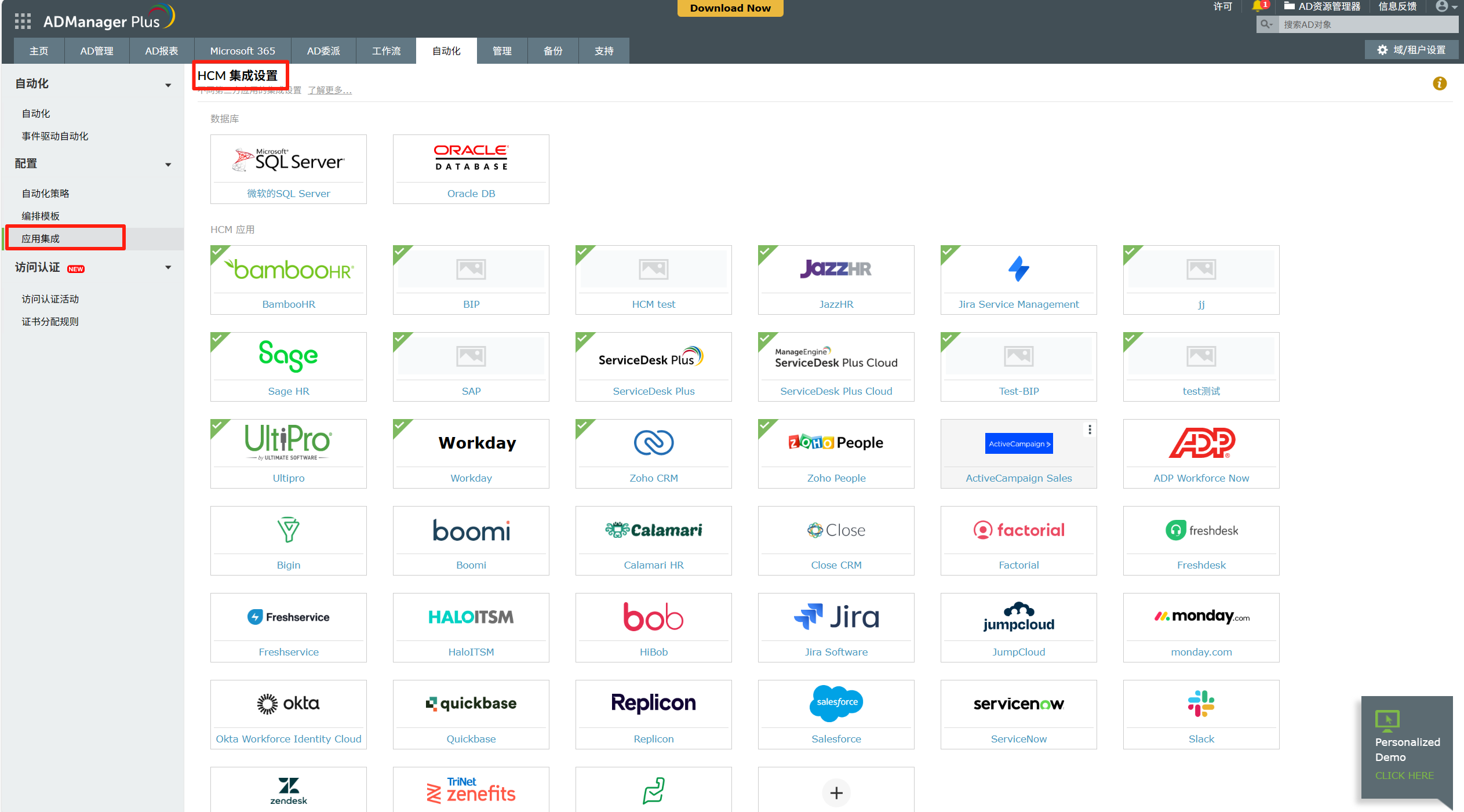Select 应用集成 in sidebar

click(41, 239)
